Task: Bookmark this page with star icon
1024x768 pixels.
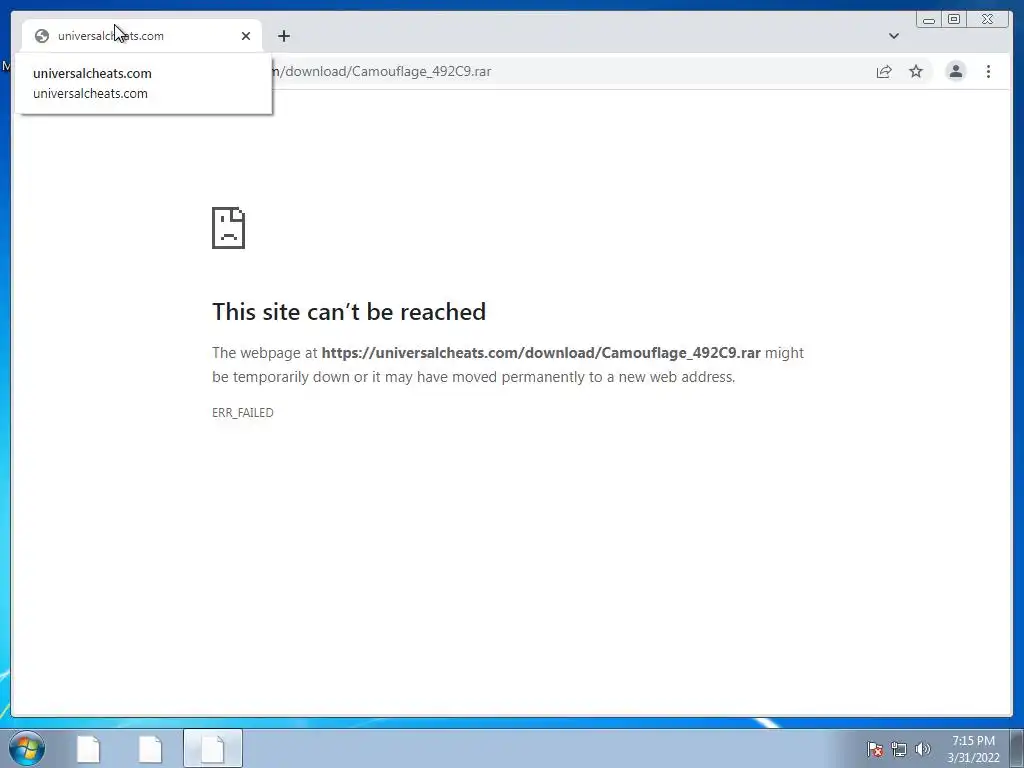Action: pyautogui.click(x=916, y=71)
